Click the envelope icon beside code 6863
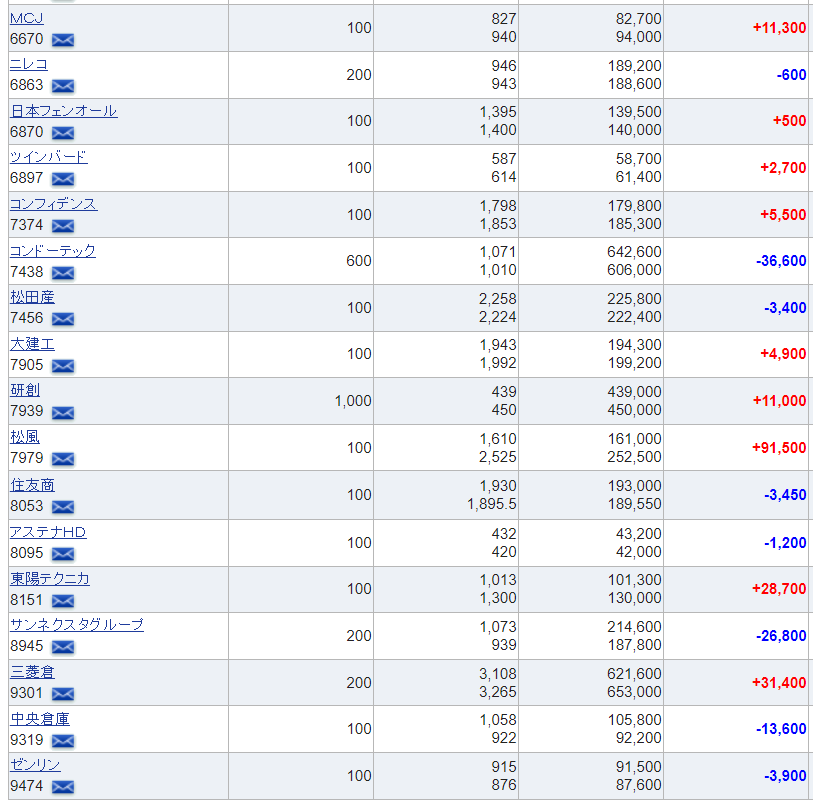The image size is (813, 810). pyautogui.click(x=63, y=86)
